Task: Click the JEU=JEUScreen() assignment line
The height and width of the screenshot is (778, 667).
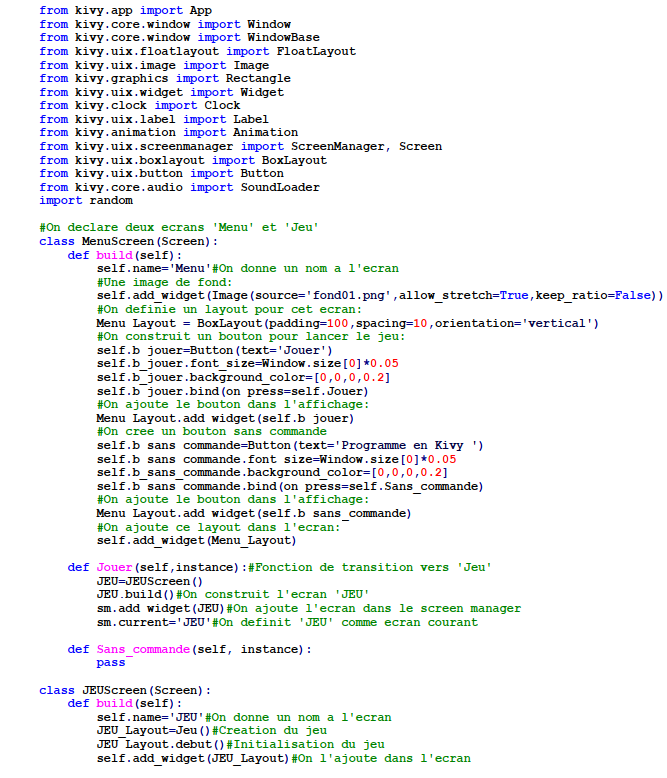Action: [149, 581]
